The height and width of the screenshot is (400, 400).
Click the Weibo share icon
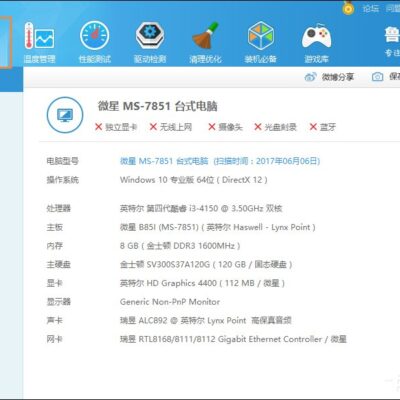pyautogui.click(x=310, y=77)
